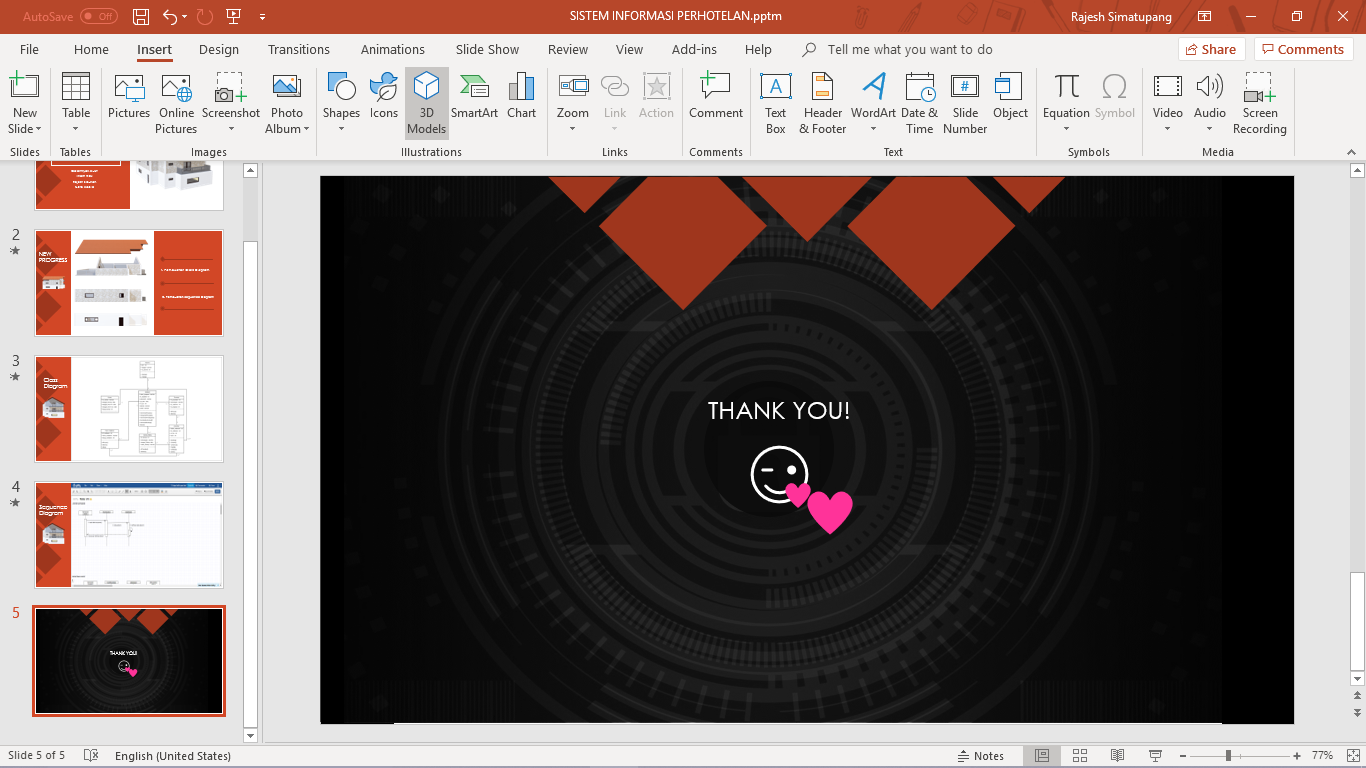Add a Header & Footer
The width and height of the screenshot is (1366, 768).
(822, 104)
